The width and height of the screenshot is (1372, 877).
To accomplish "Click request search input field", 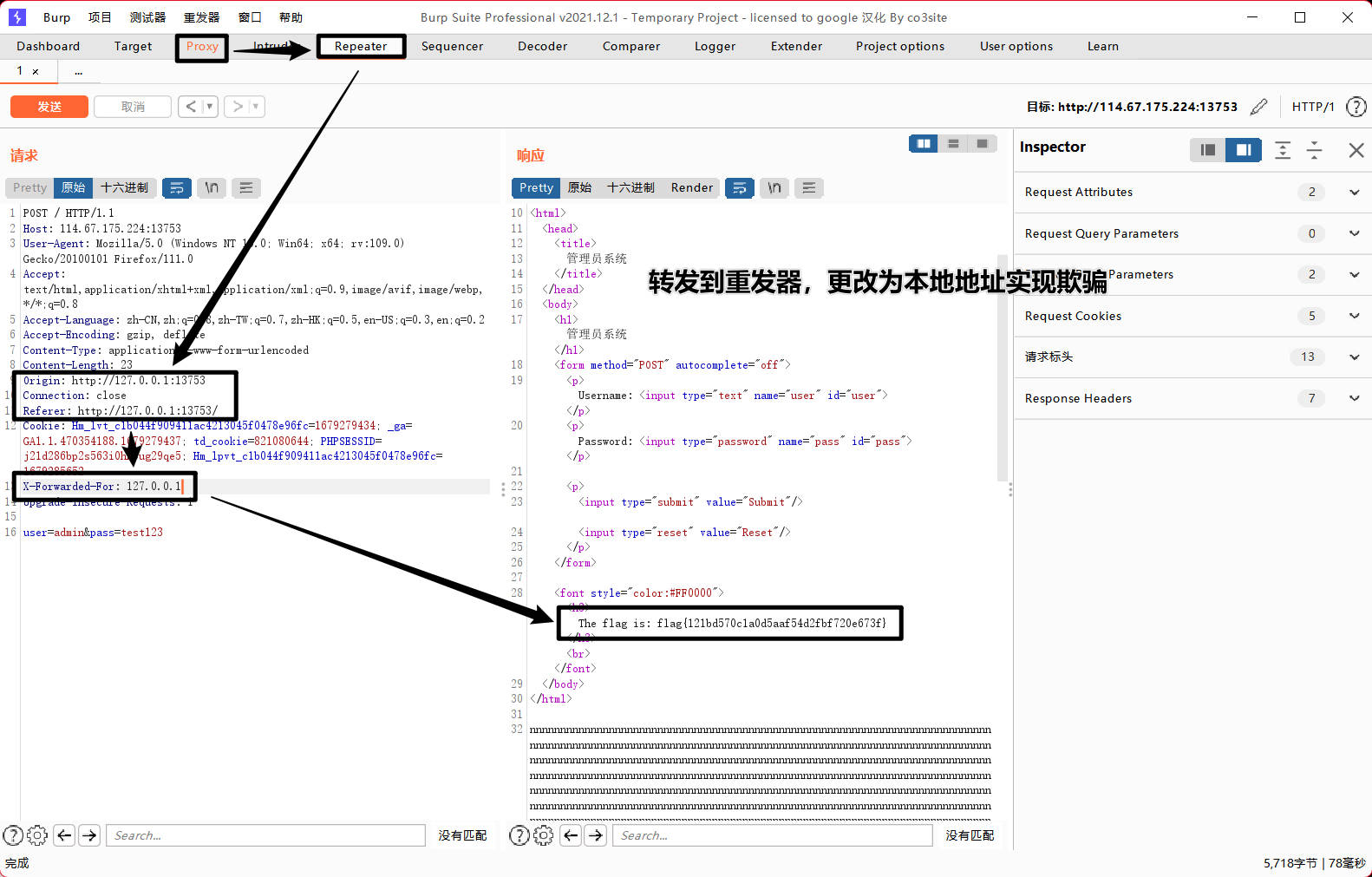I will tap(266, 835).
